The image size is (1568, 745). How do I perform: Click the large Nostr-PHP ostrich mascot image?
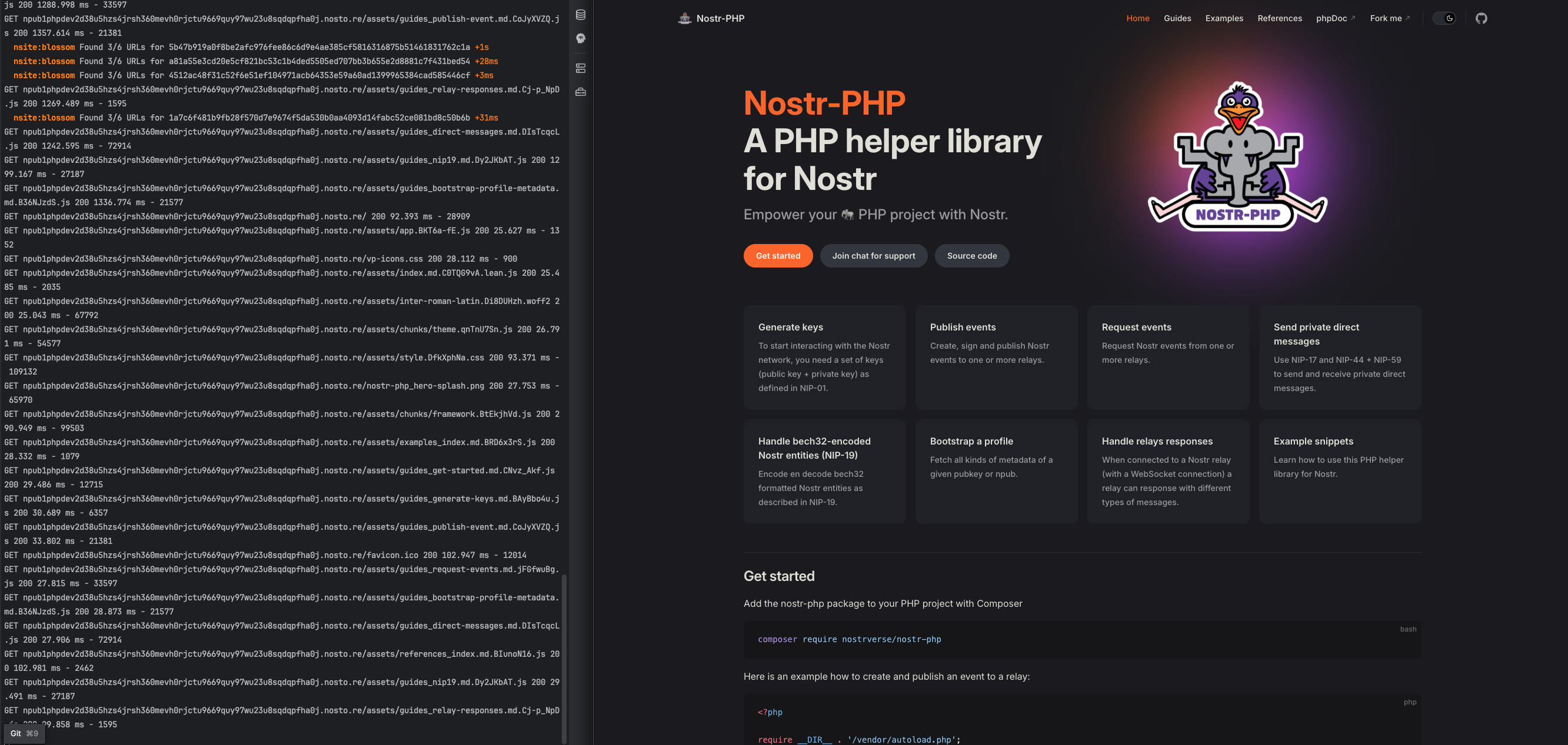[1237, 157]
